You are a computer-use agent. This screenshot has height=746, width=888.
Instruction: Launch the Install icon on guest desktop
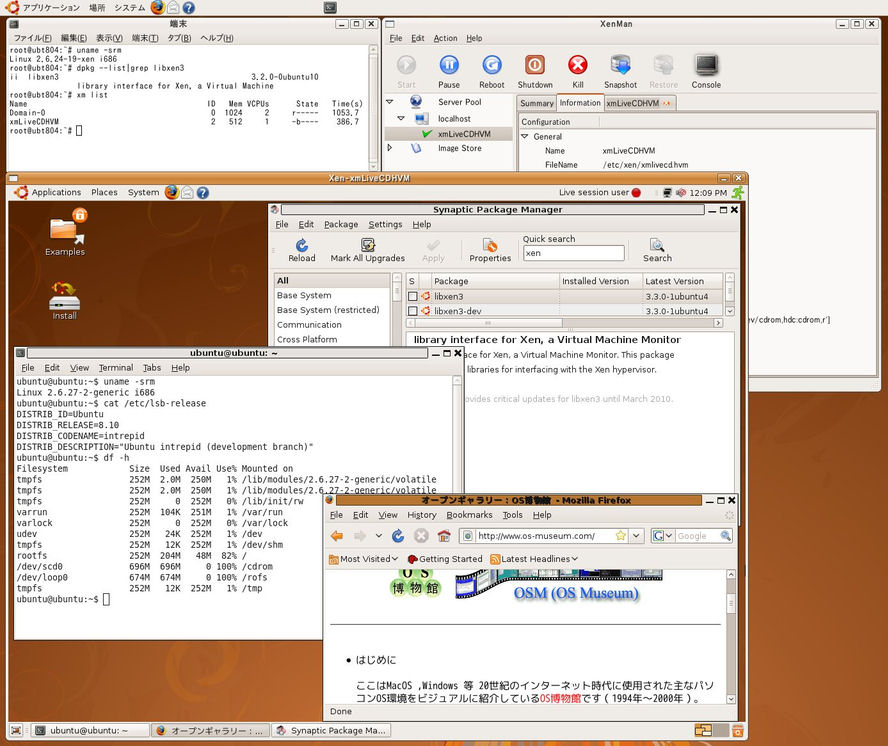click(x=64, y=301)
